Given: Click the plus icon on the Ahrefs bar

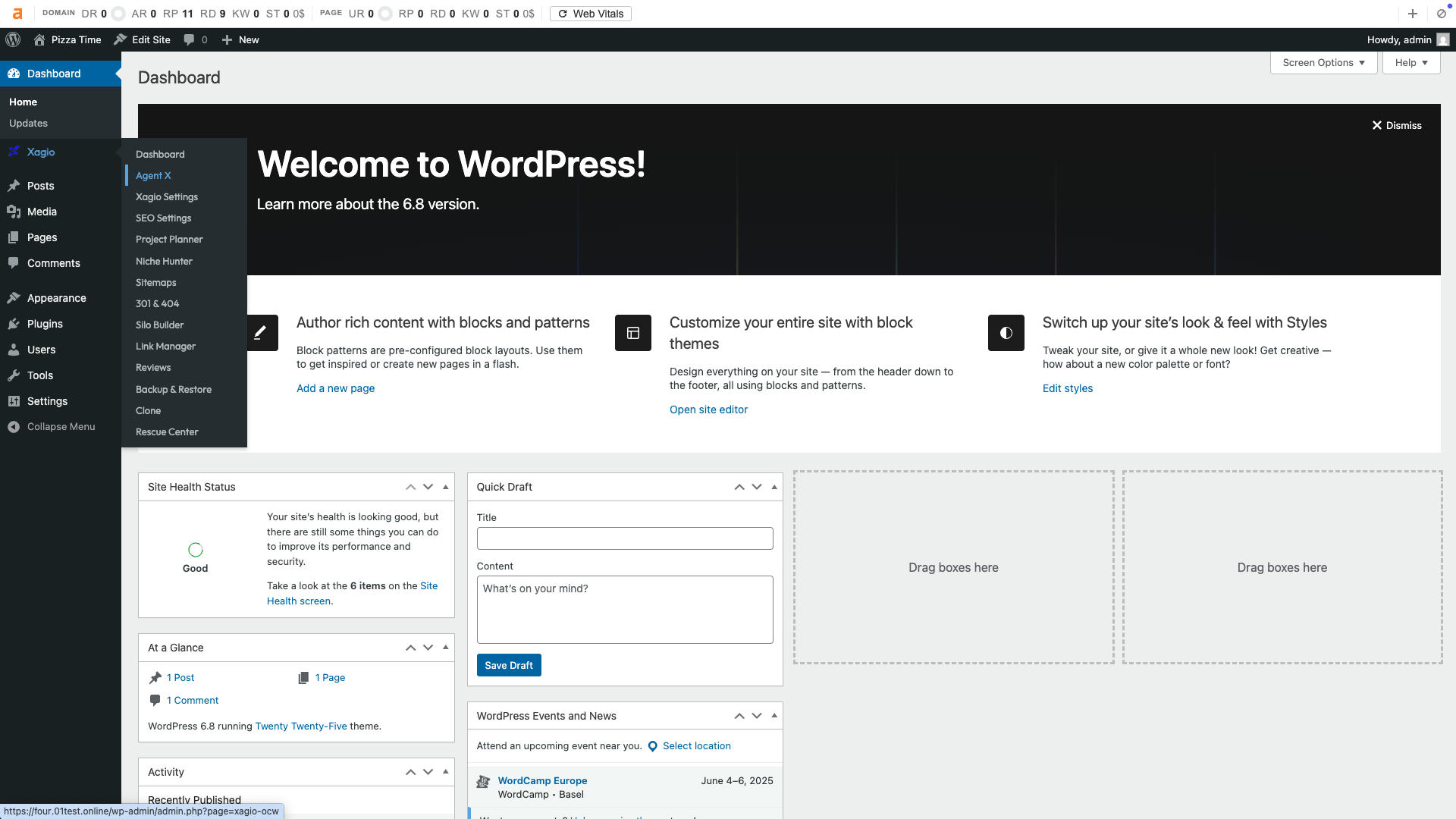Looking at the screenshot, I should [1413, 14].
